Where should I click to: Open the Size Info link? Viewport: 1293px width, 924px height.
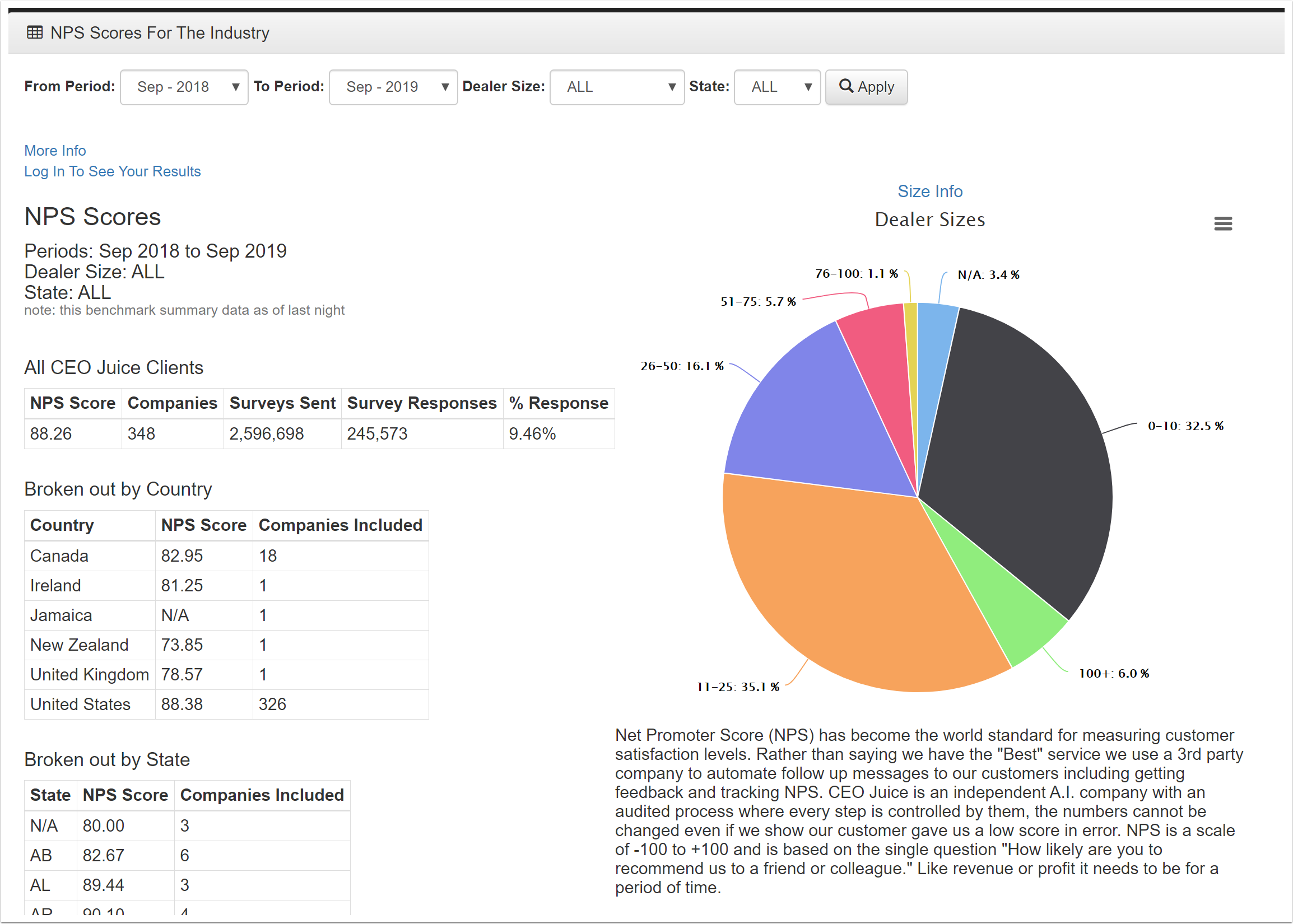930,191
